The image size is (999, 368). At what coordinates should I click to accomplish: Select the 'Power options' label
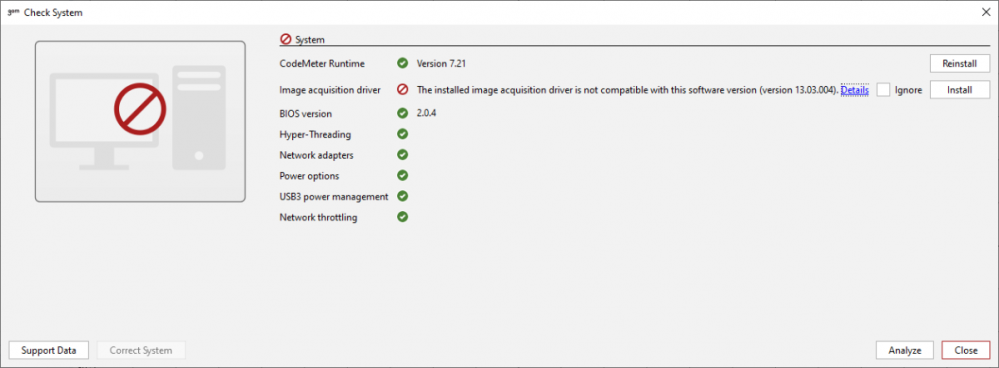309,176
